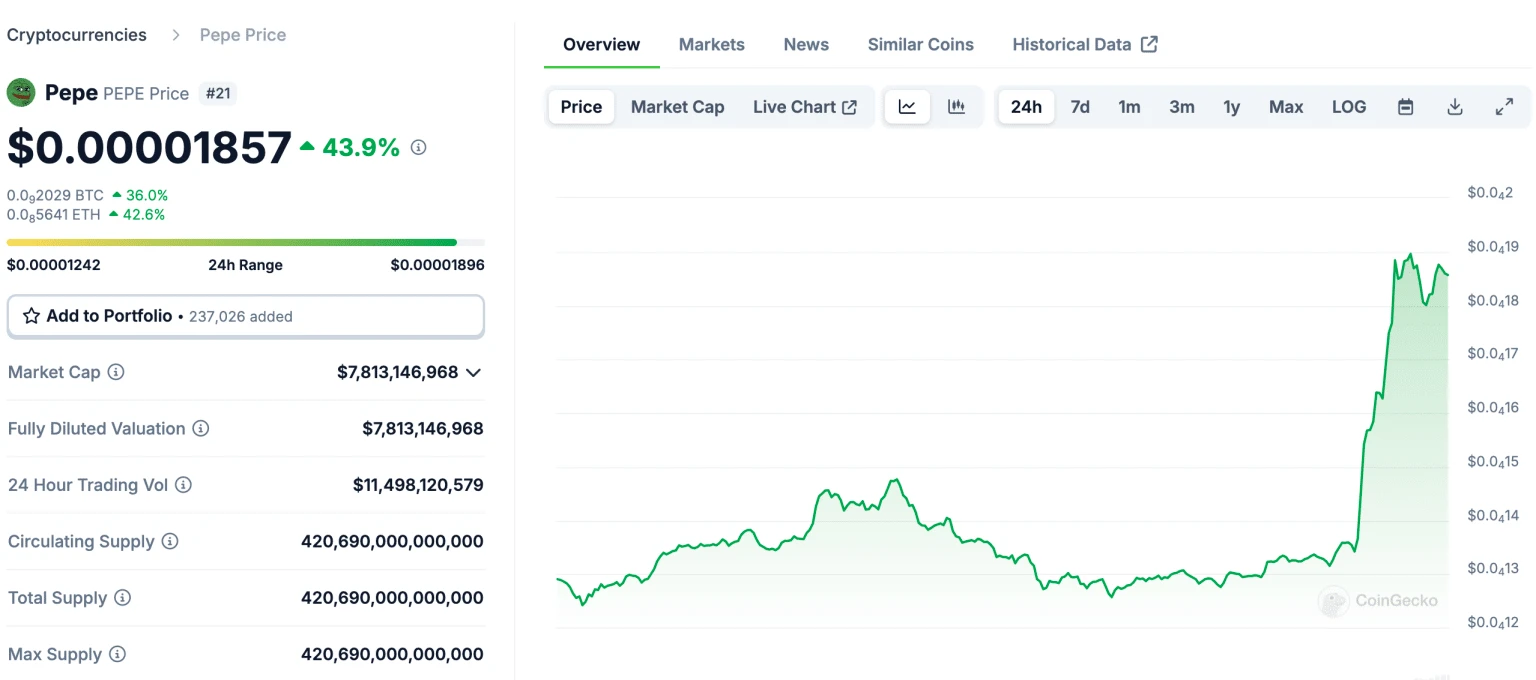Click the Pepe Price breadcrumb

(243, 35)
